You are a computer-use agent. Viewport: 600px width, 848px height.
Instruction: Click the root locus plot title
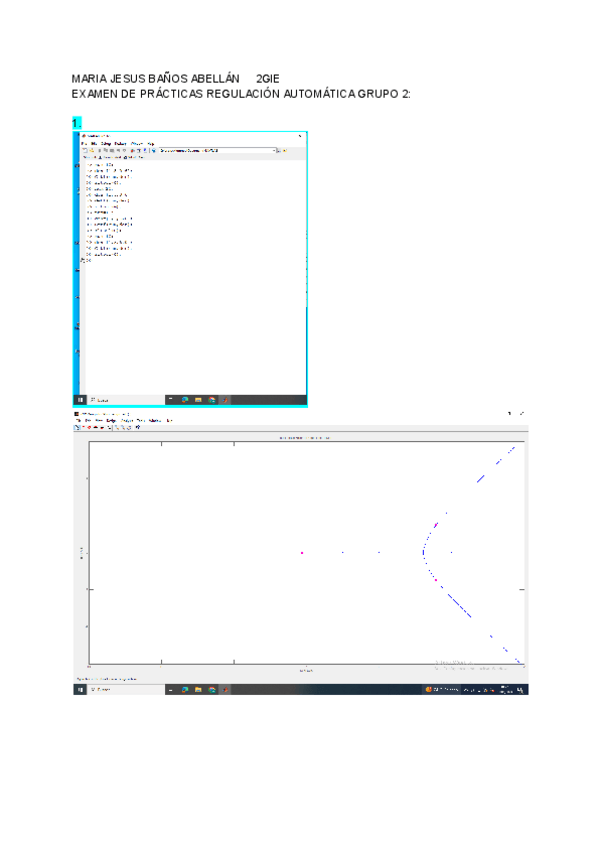304,437
